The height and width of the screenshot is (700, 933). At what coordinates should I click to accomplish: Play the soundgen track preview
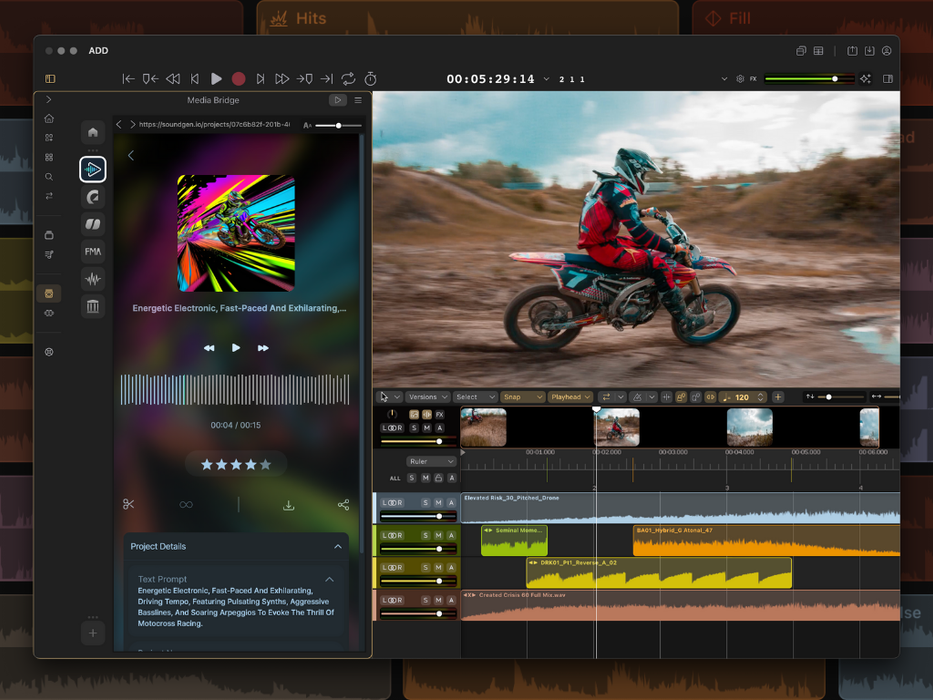click(x=236, y=348)
